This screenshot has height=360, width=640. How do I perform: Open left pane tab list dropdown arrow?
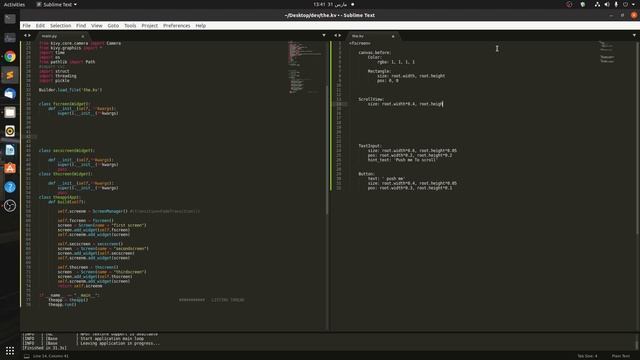pyautogui.click(x=324, y=36)
